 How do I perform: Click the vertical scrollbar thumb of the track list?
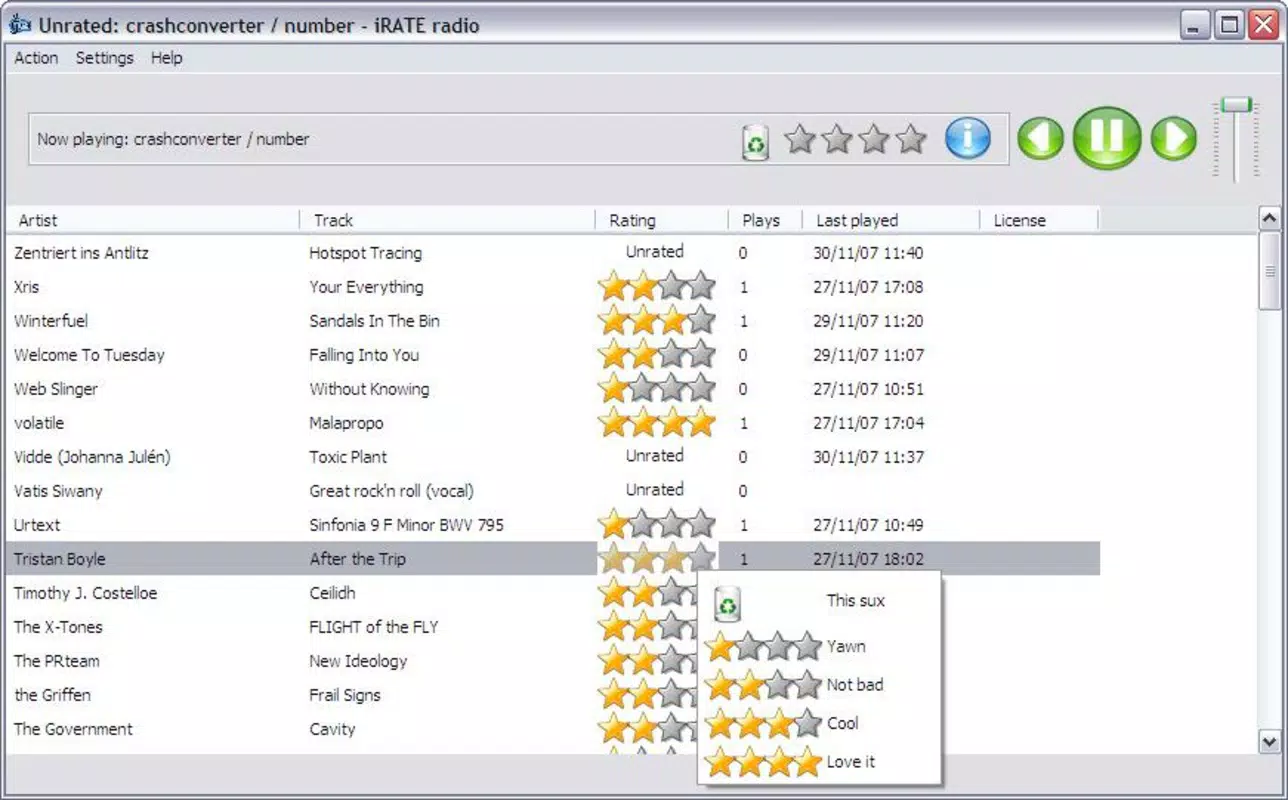(1269, 272)
